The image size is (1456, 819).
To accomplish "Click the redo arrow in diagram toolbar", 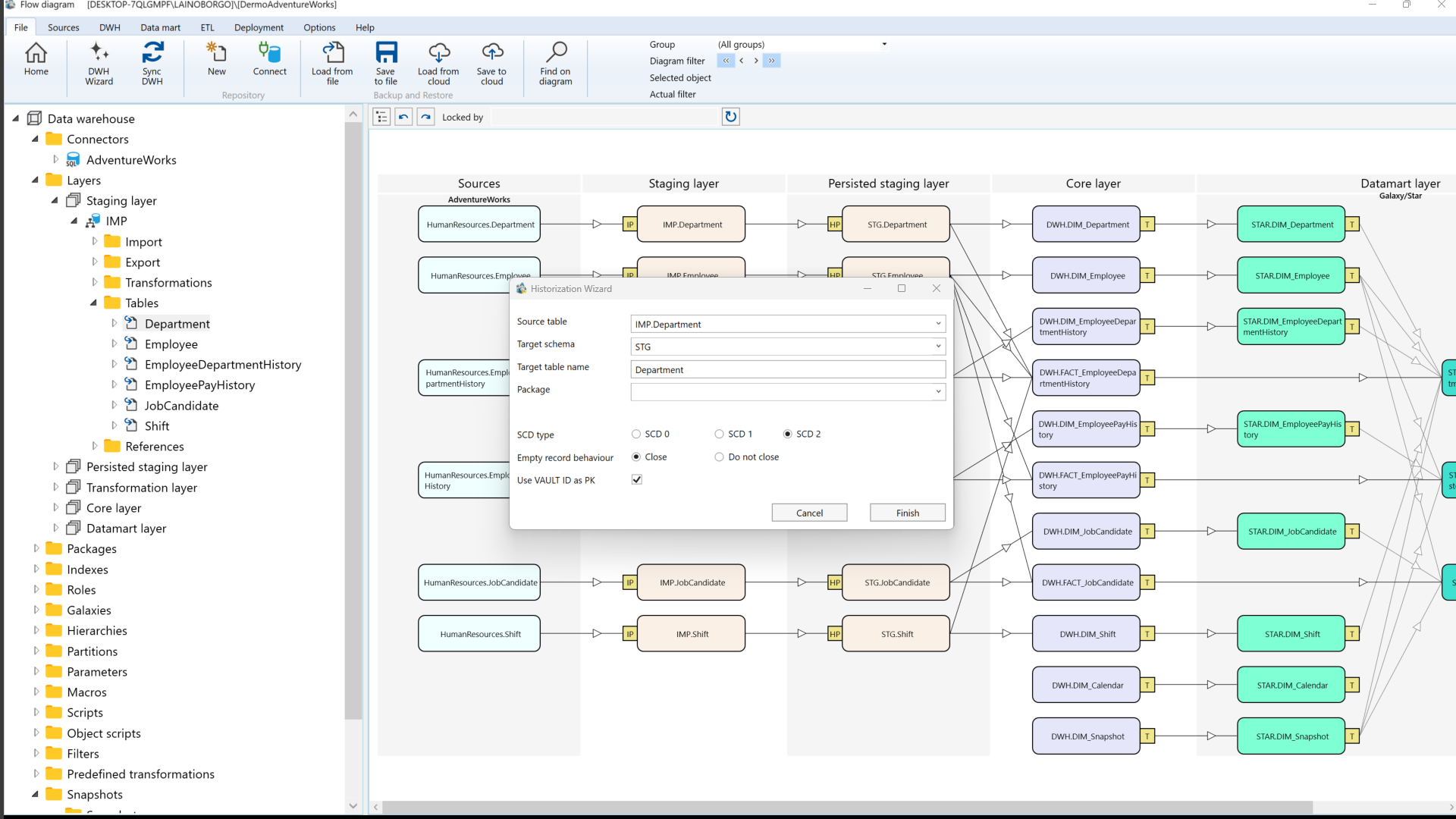I will pyautogui.click(x=425, y=117).
